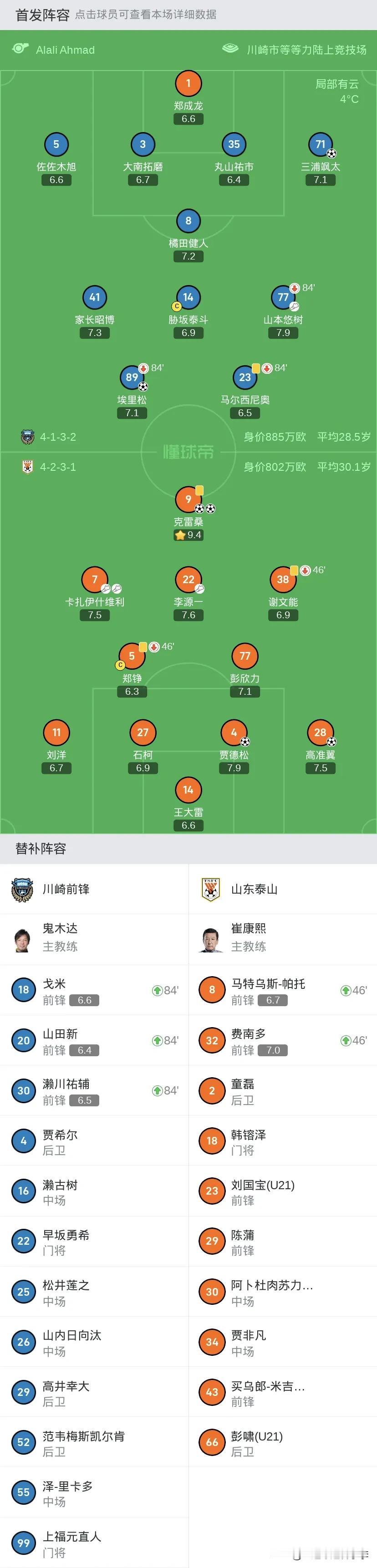Click 克雷桑 9.4 star rating badge

pos(188,535)
